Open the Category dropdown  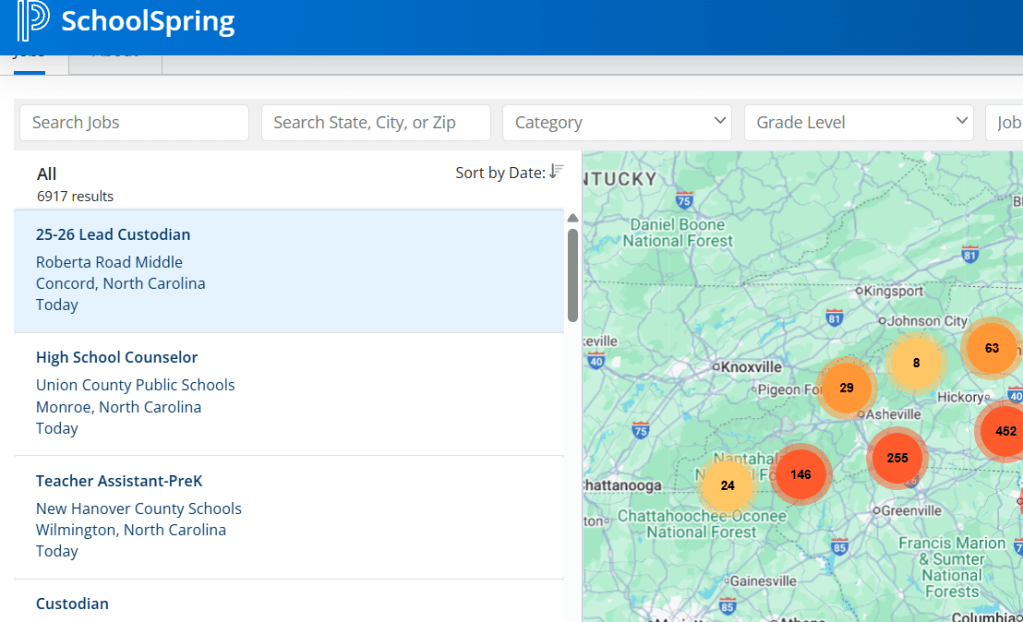pos(617,122)
